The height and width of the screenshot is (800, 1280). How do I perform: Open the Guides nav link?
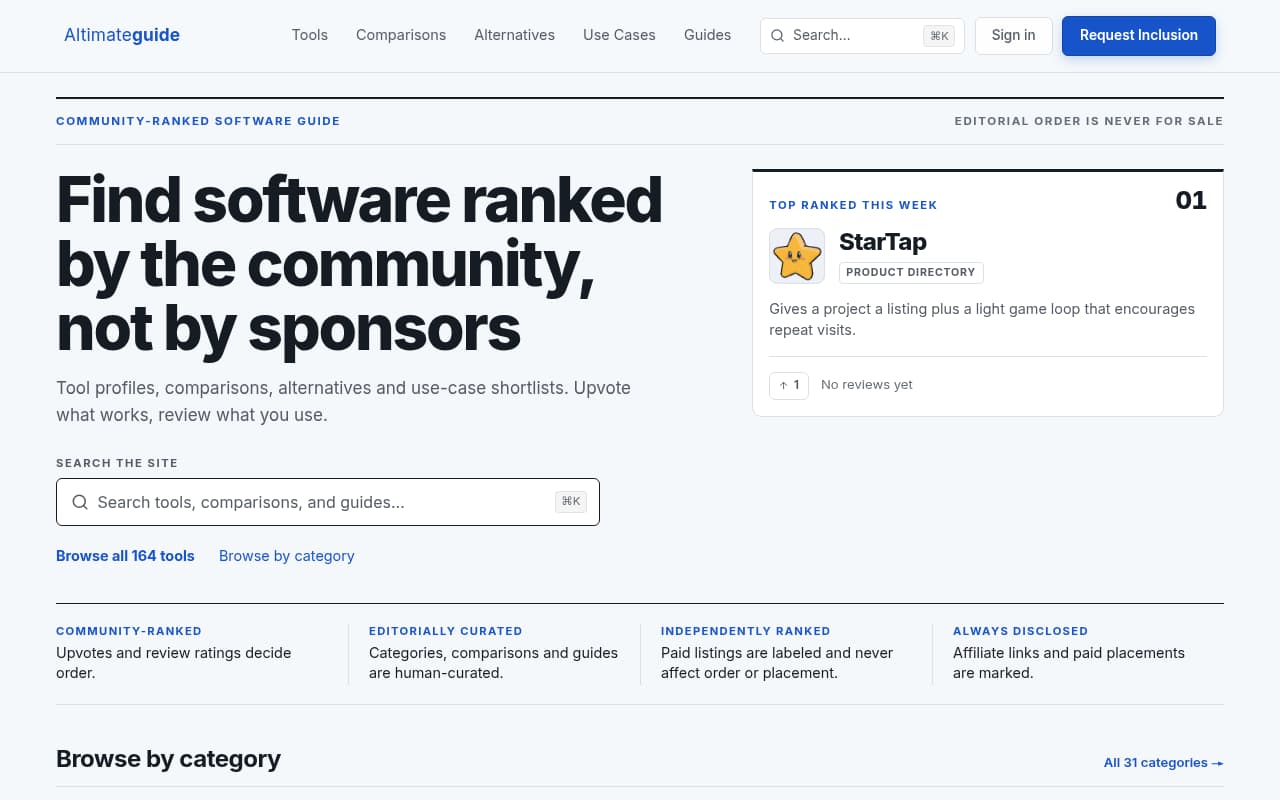(x=707, y=35)
